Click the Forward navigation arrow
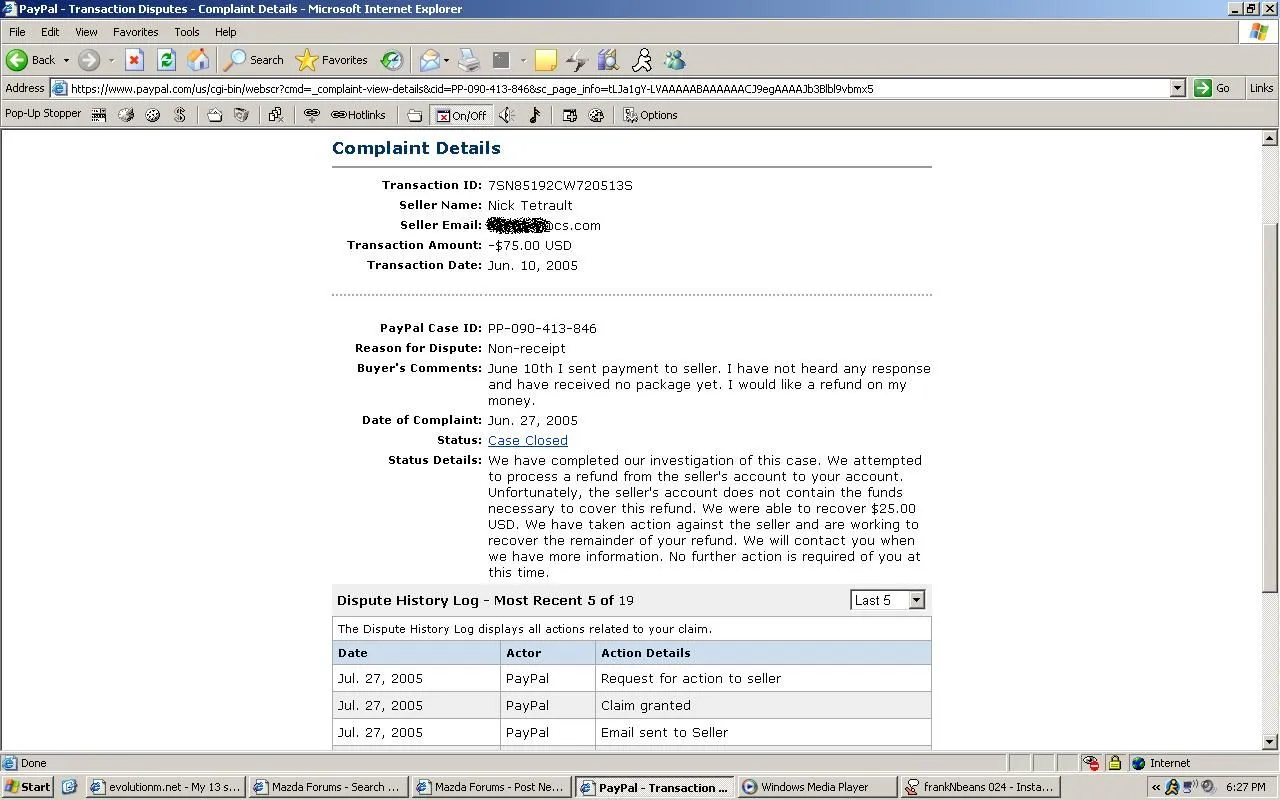Screen dimensions: 1280x800 [x=89, y=60]
